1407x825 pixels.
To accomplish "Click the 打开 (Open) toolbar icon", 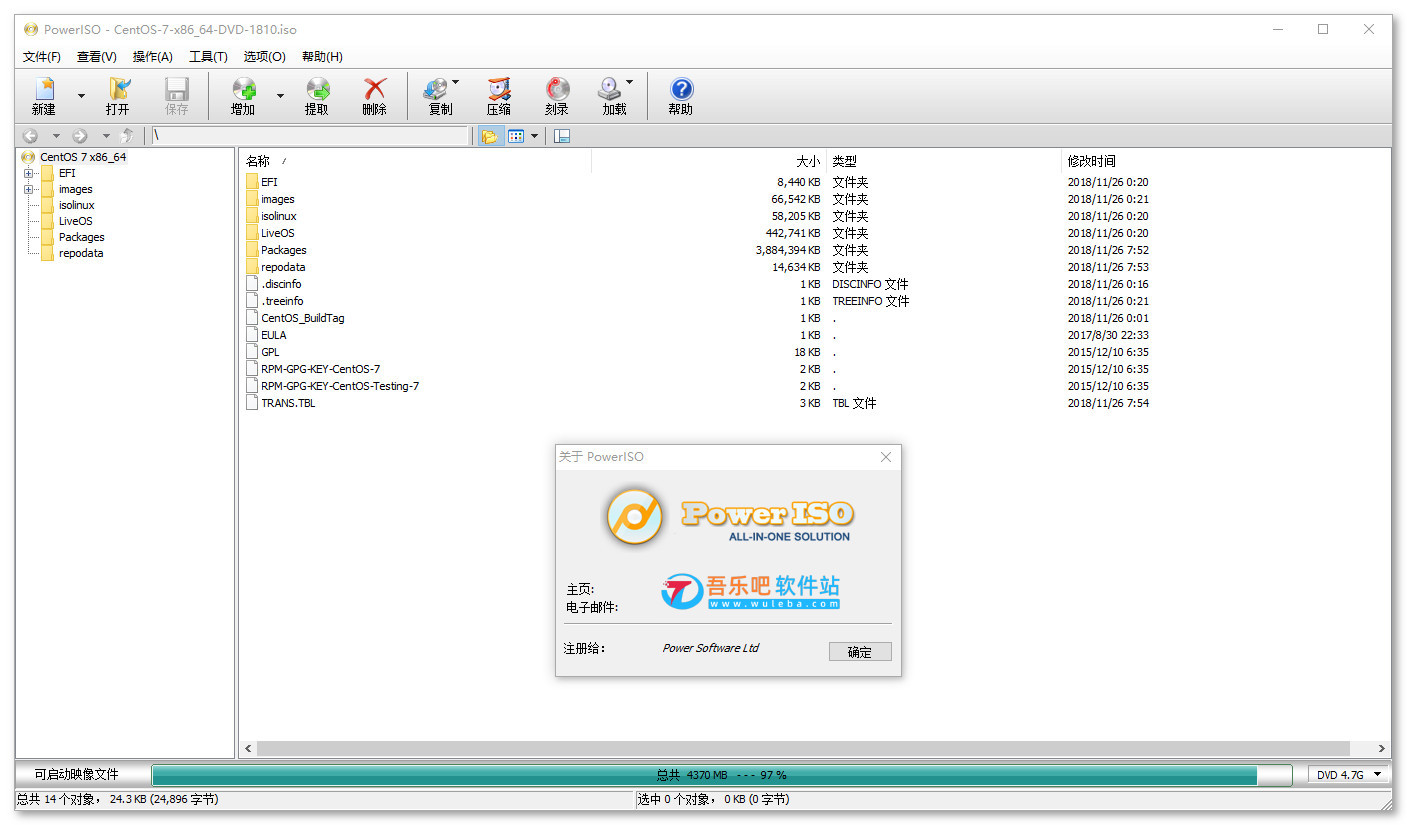I will click(118, 89).
